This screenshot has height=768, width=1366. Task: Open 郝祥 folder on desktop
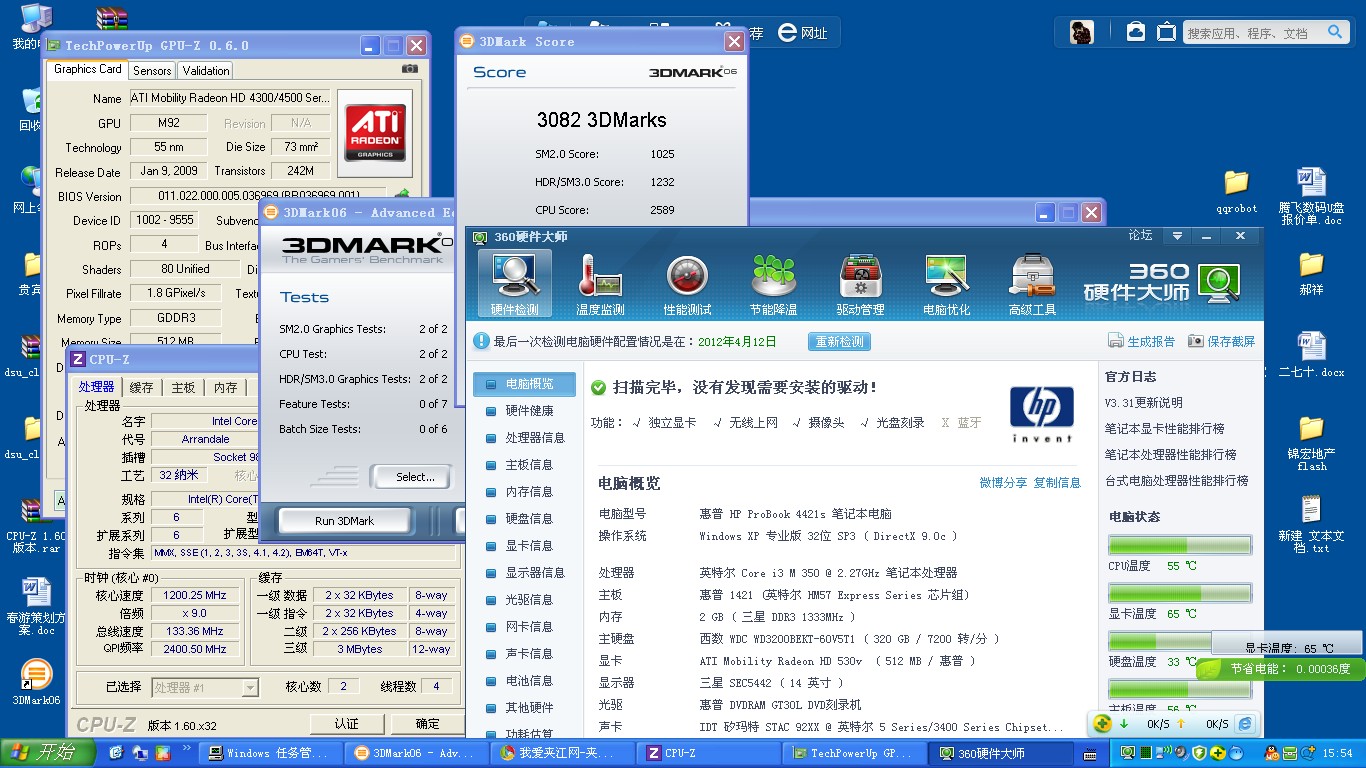1311,272
